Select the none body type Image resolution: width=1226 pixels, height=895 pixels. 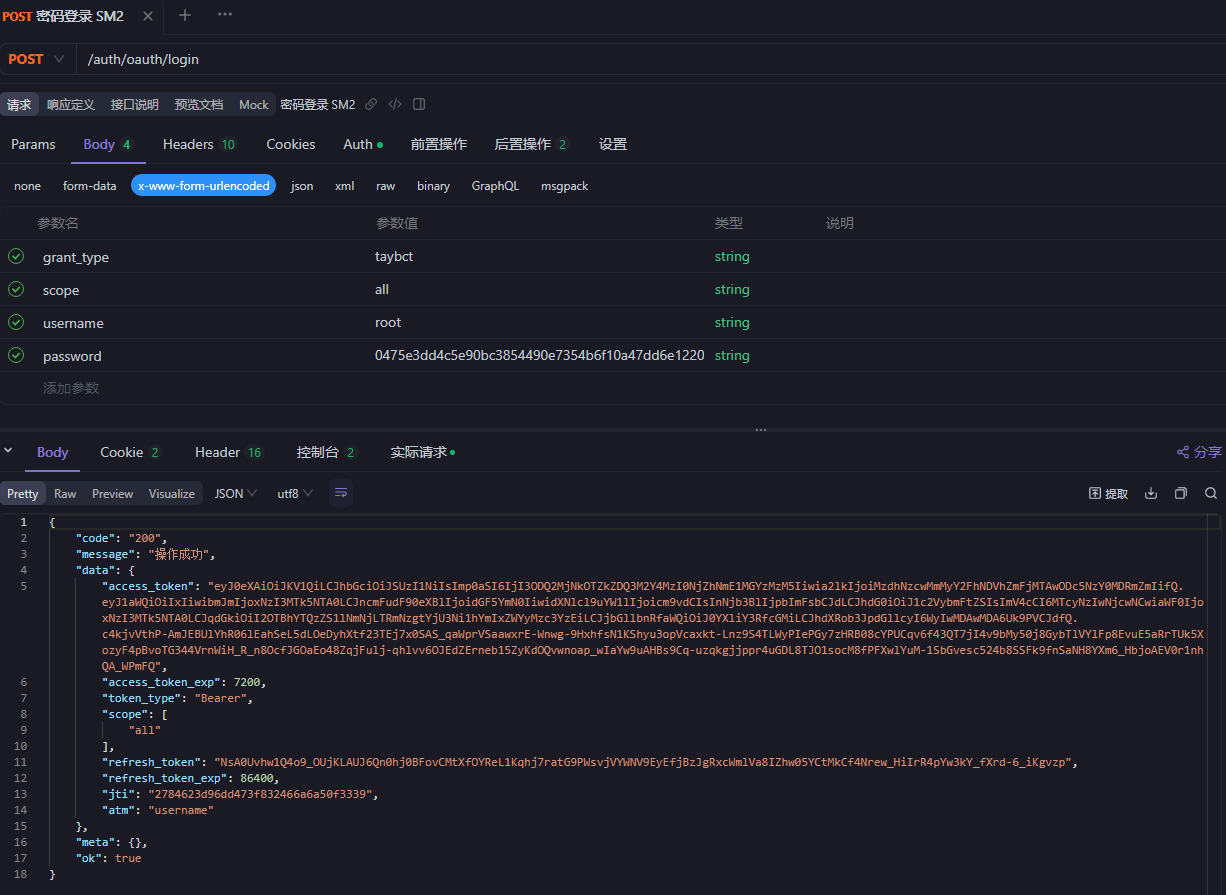click(x=28, y=186)
